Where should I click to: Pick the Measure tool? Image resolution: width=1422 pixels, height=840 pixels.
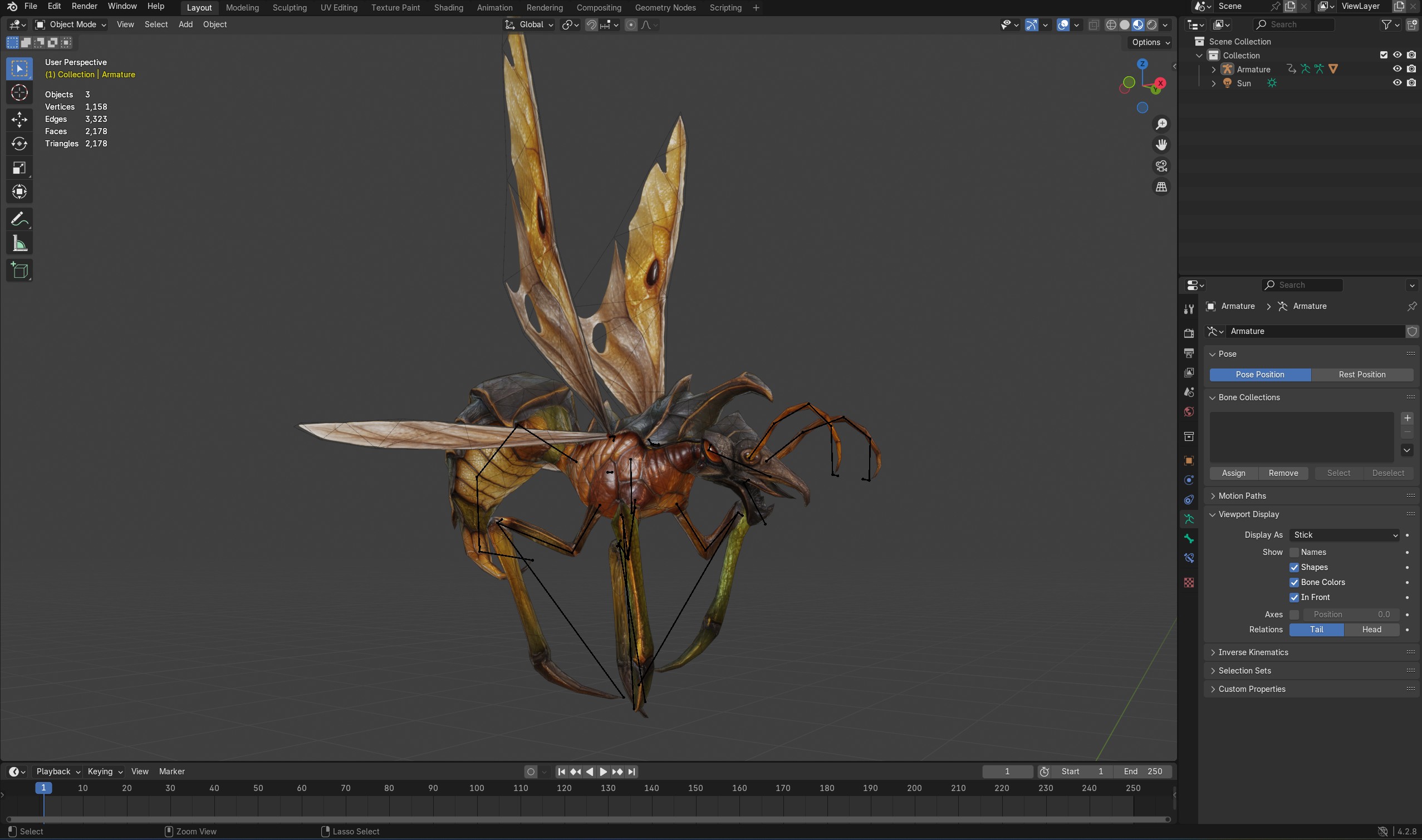(x=19, y=244)
